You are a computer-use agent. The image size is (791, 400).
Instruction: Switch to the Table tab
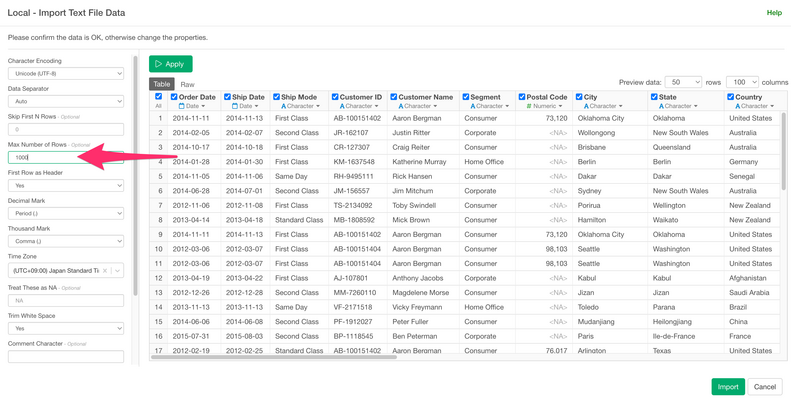pos(162,84)
